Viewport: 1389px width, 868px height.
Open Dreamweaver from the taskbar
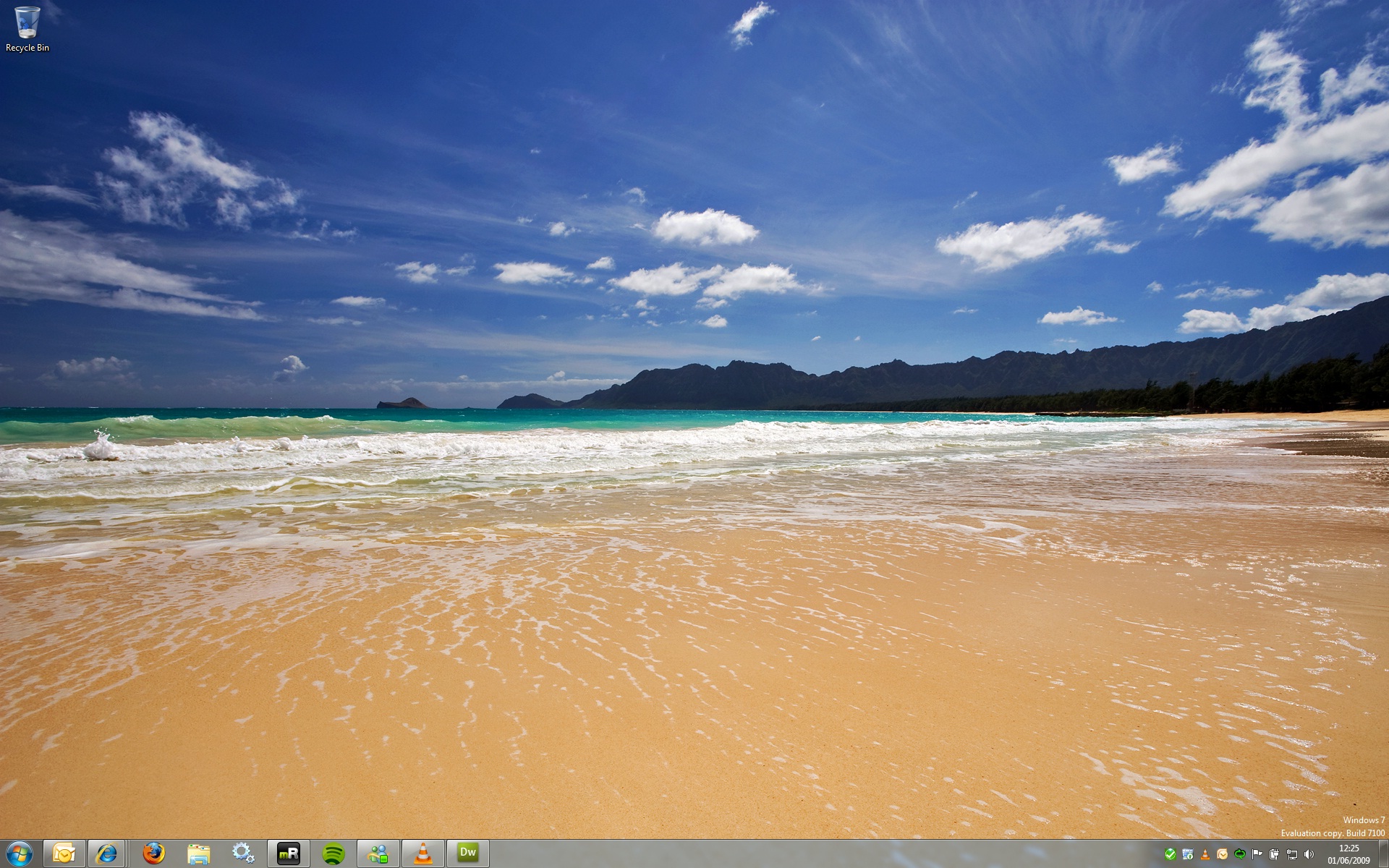[467, 854]
